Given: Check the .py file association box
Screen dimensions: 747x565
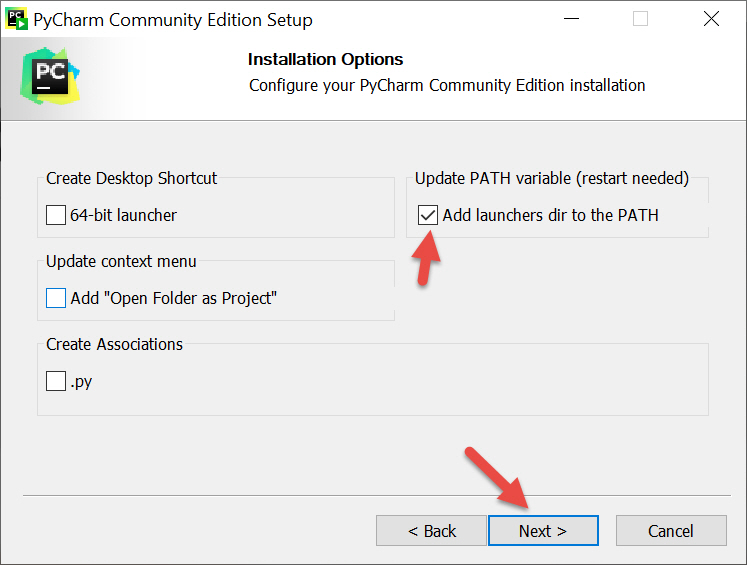Looking at the screenshot, I should click(x=56, y=381).
